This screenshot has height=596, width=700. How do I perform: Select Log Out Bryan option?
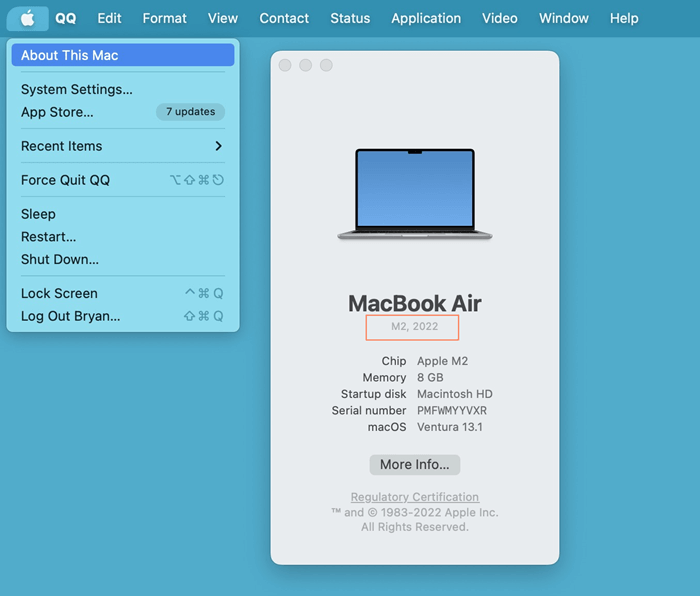[70, 316]
